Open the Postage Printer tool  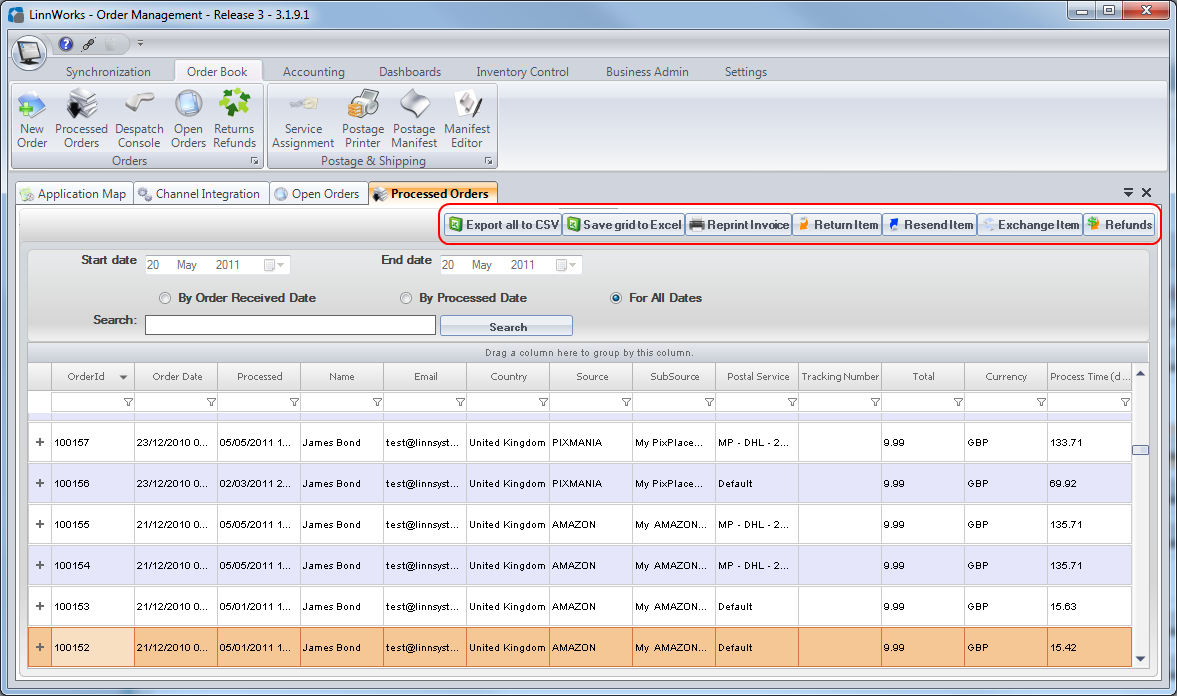click(x=363, y=118)
